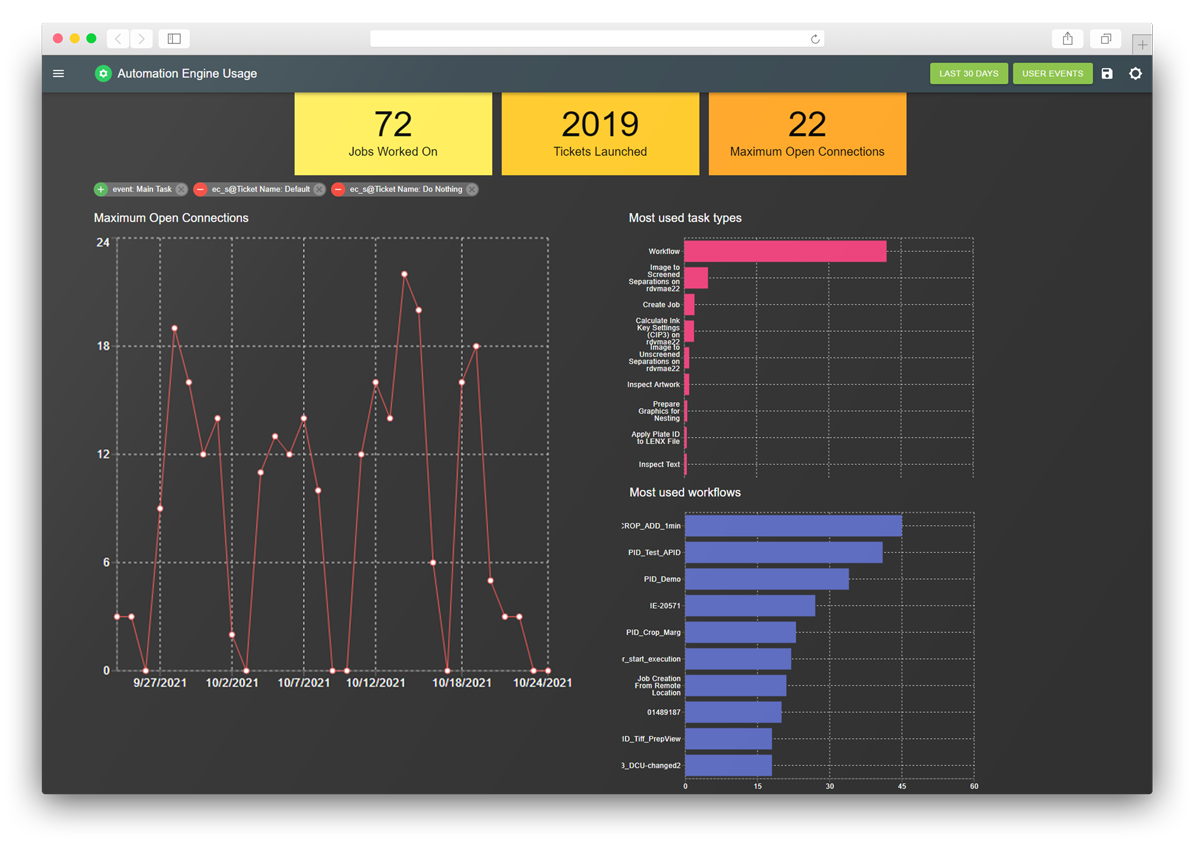Toggle the include indicator on event: Main Task
The height and width of the screenshot is (855, 1200).
[x=99, y=189]
